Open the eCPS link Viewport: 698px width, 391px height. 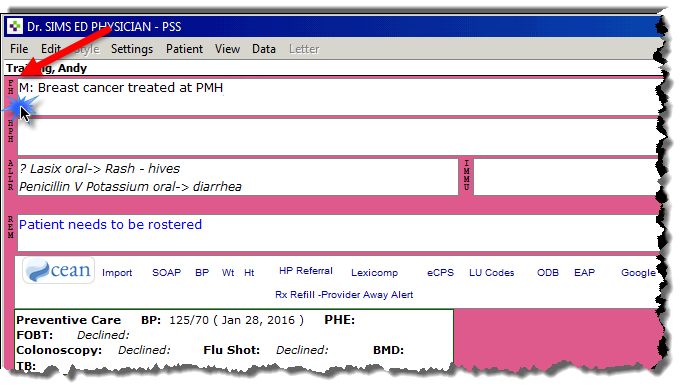click(440, 273)
